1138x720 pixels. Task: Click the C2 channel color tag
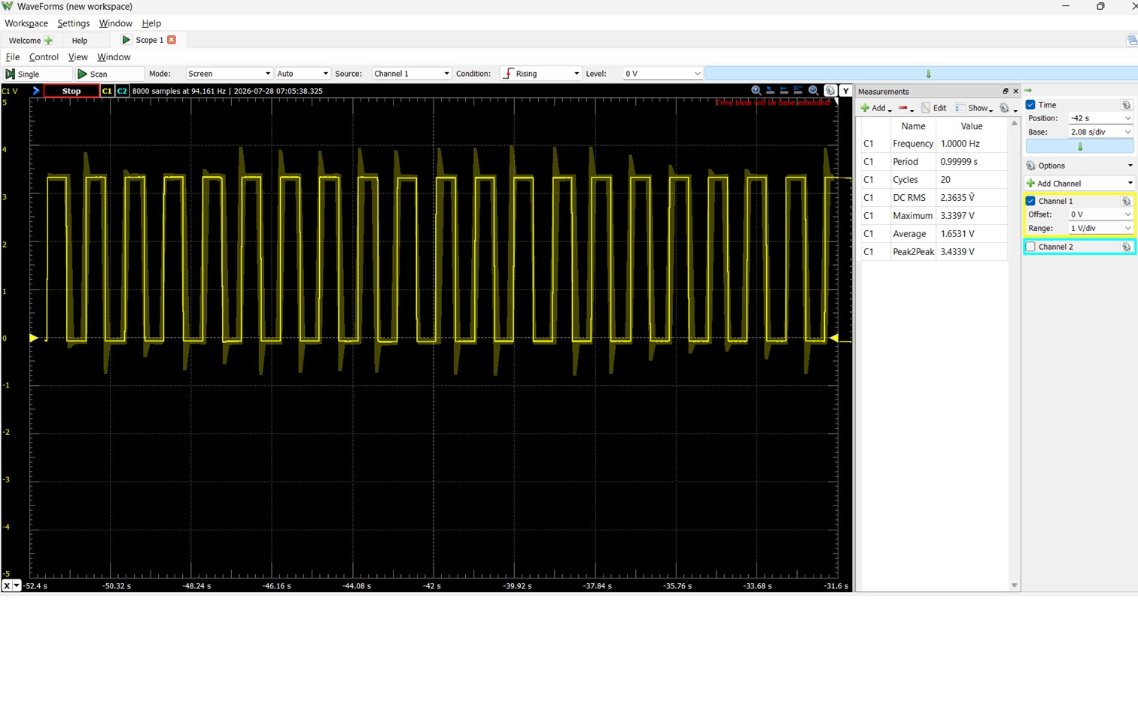click(122, 91)
